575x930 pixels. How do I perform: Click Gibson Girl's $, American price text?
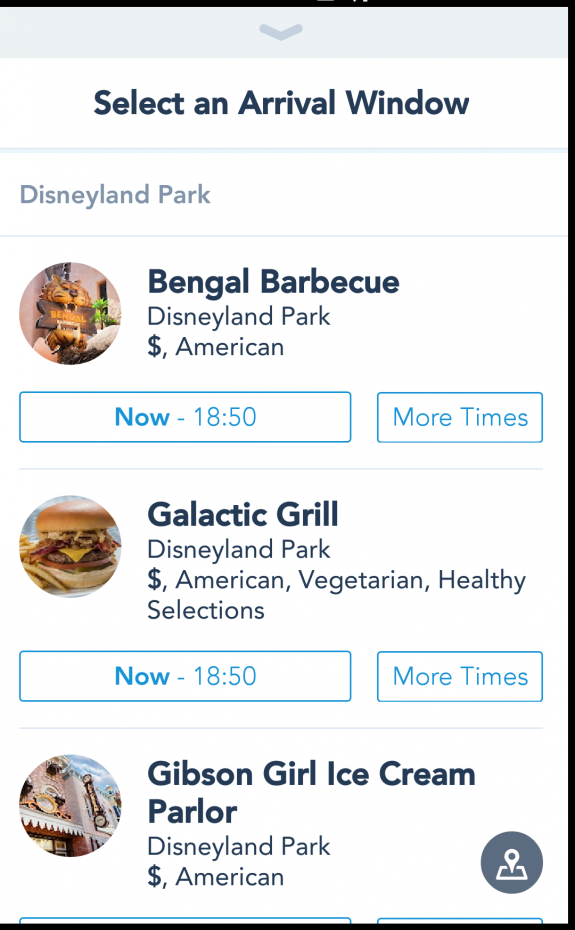click(215, 877)
